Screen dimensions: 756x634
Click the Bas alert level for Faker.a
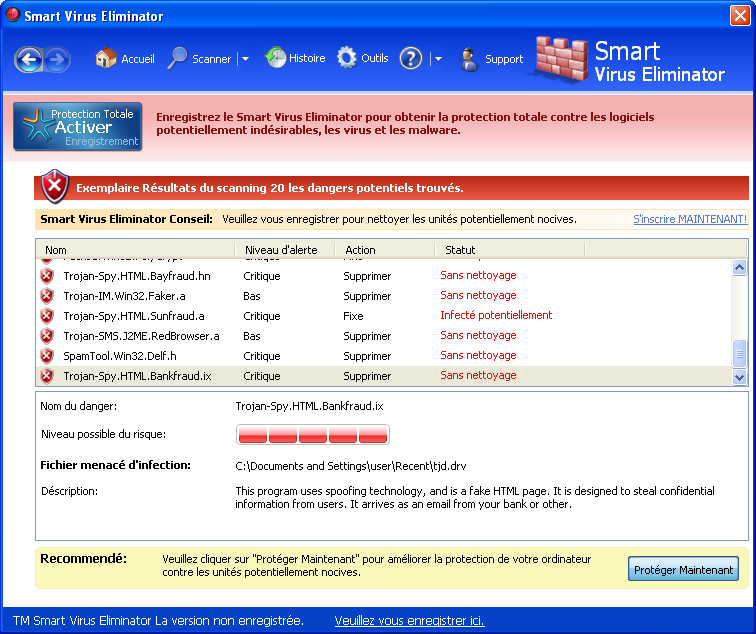click(x=252, y=296)
